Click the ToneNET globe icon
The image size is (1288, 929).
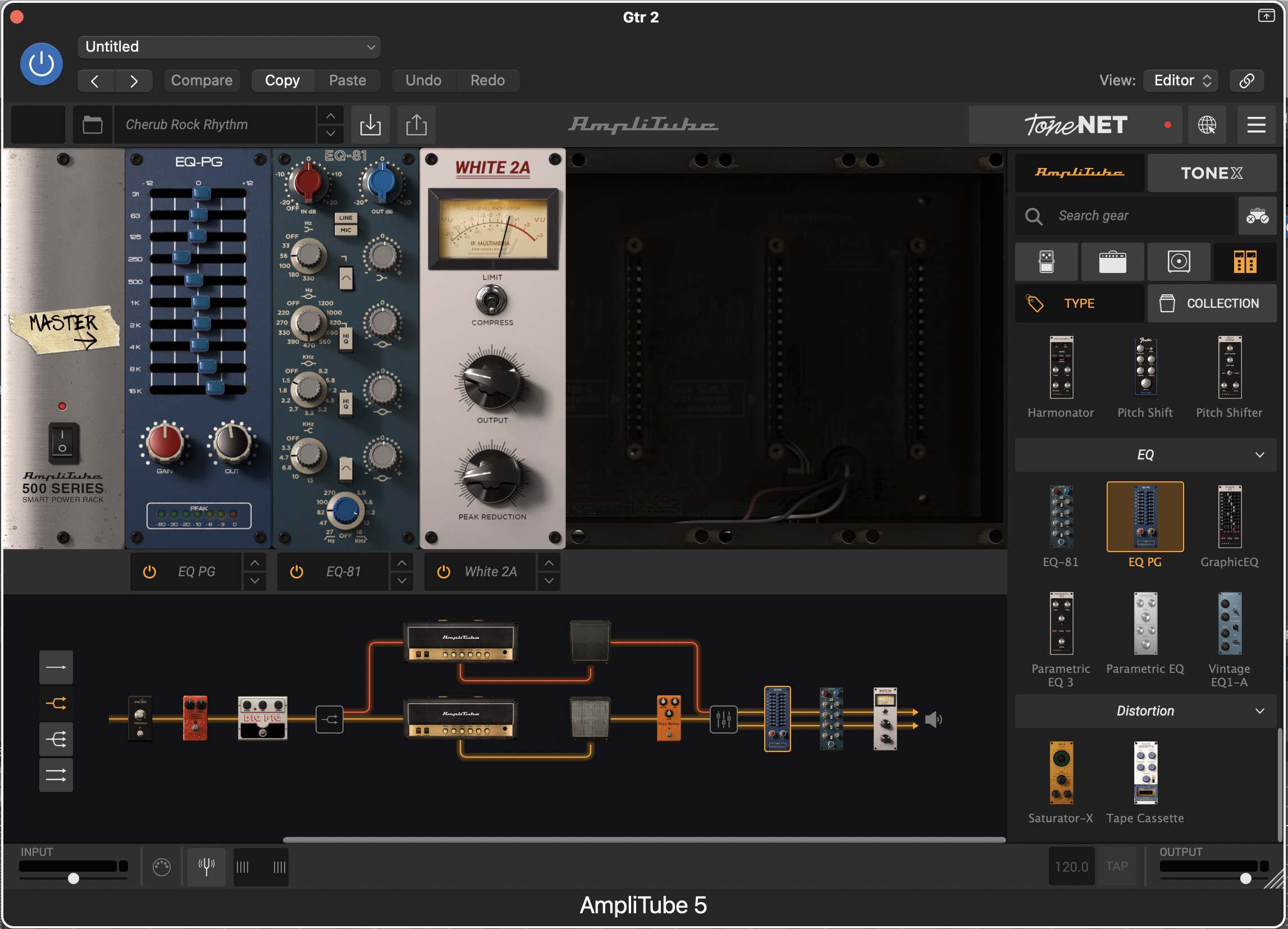1207,125
